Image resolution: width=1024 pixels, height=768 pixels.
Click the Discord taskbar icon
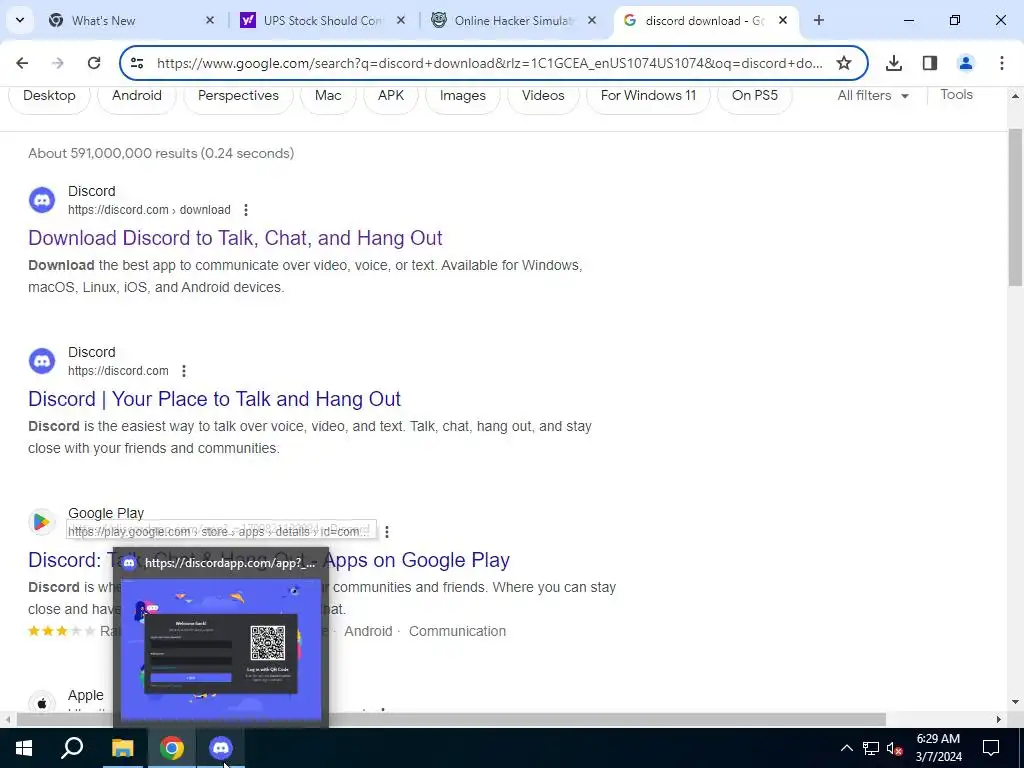221,748
